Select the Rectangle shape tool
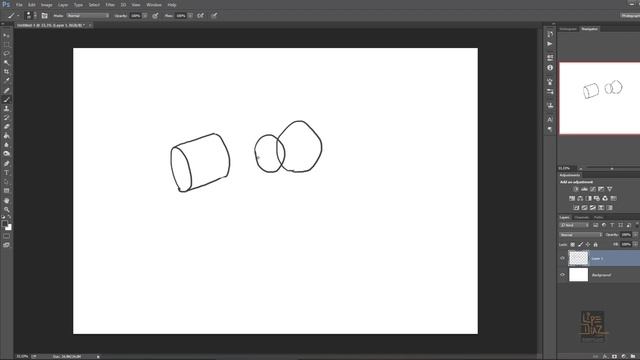 pyautogui.click(x=7, y=191)
